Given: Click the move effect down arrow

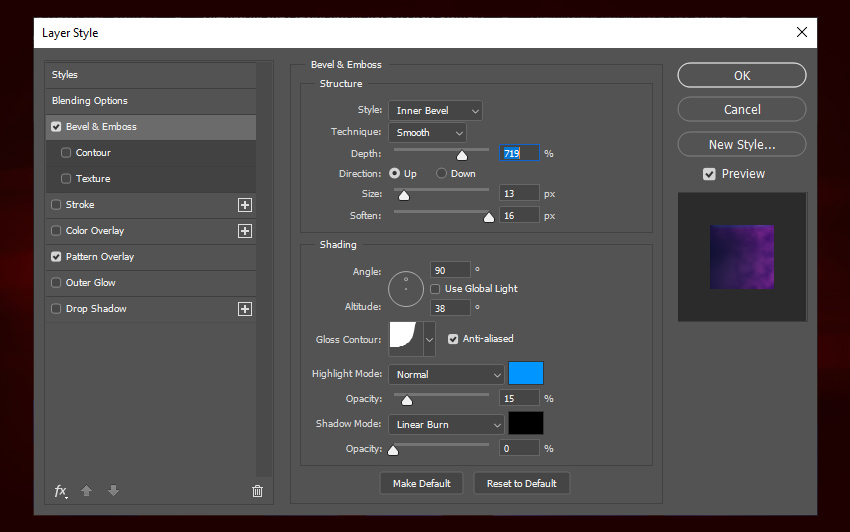Looking at the screenshot, I should (x=113, y=491).
